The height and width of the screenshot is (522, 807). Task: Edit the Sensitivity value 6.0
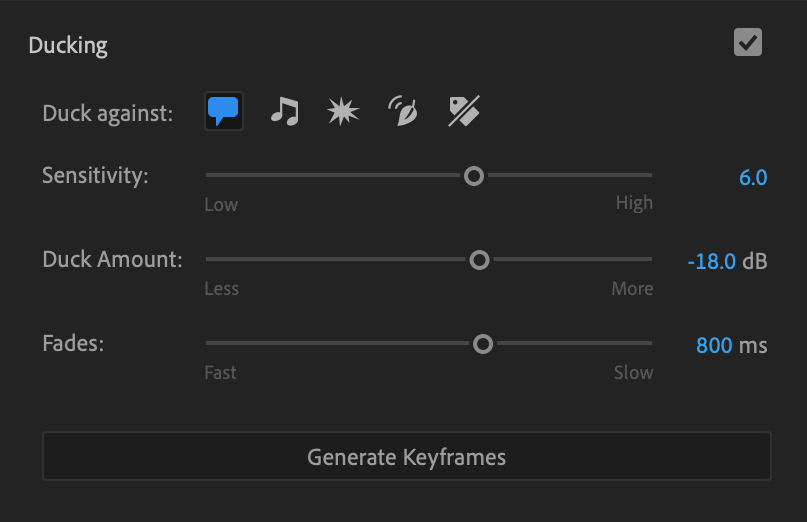(x=752, y=178)
